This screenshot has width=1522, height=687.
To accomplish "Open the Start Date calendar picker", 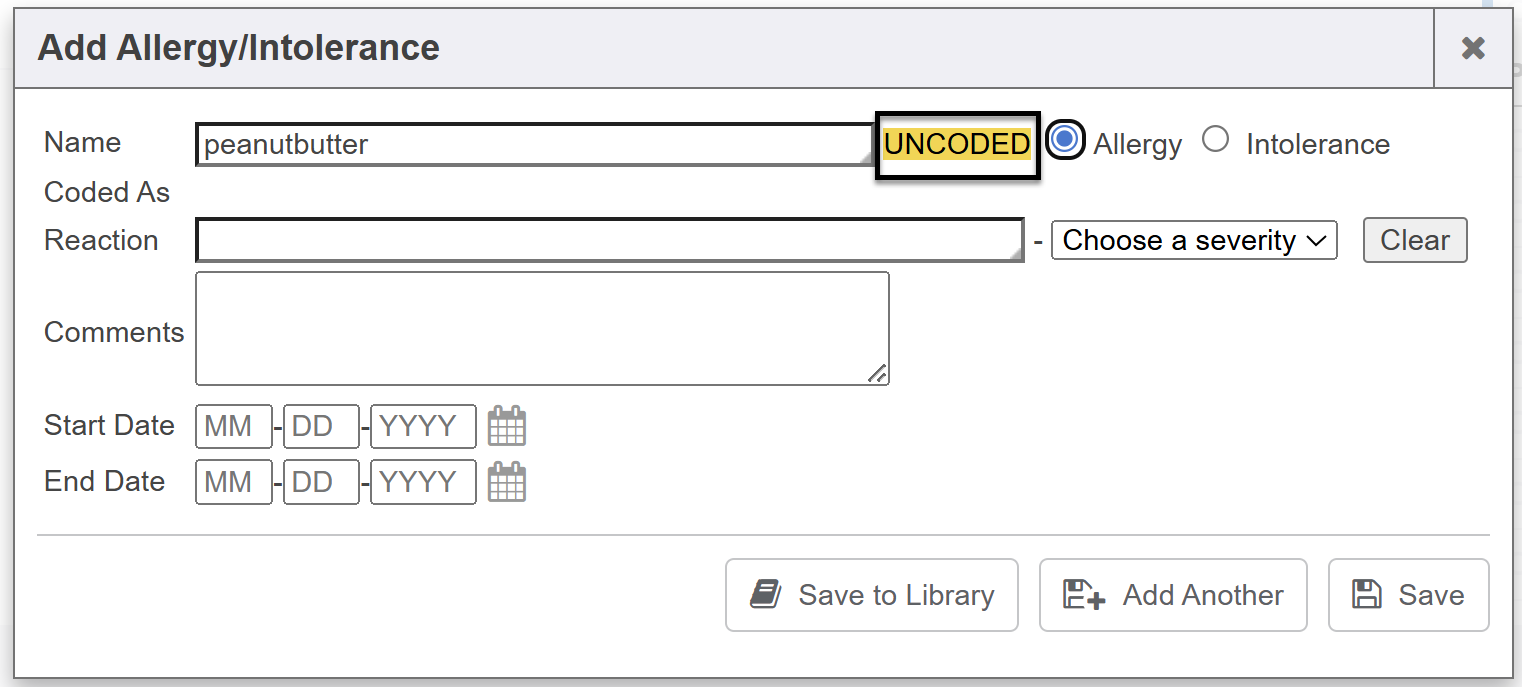I will [x=506, y=426].
